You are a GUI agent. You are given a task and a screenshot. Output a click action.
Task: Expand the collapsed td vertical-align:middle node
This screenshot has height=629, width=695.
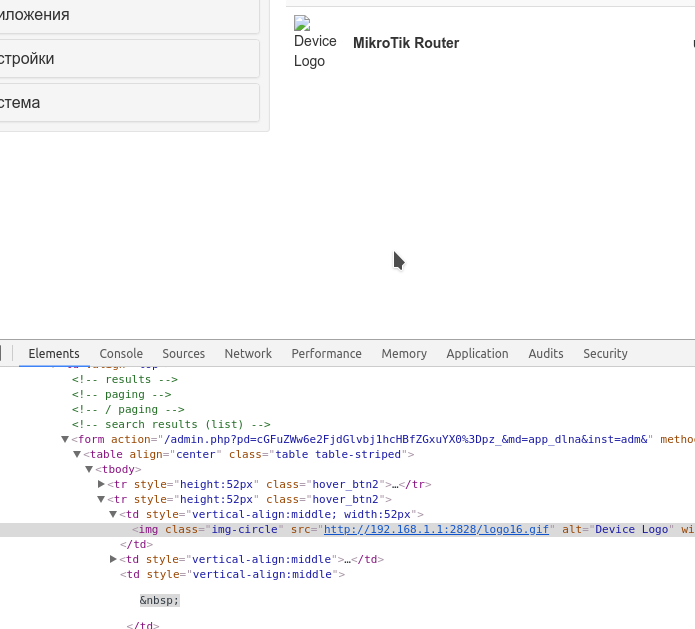(113, 559)
